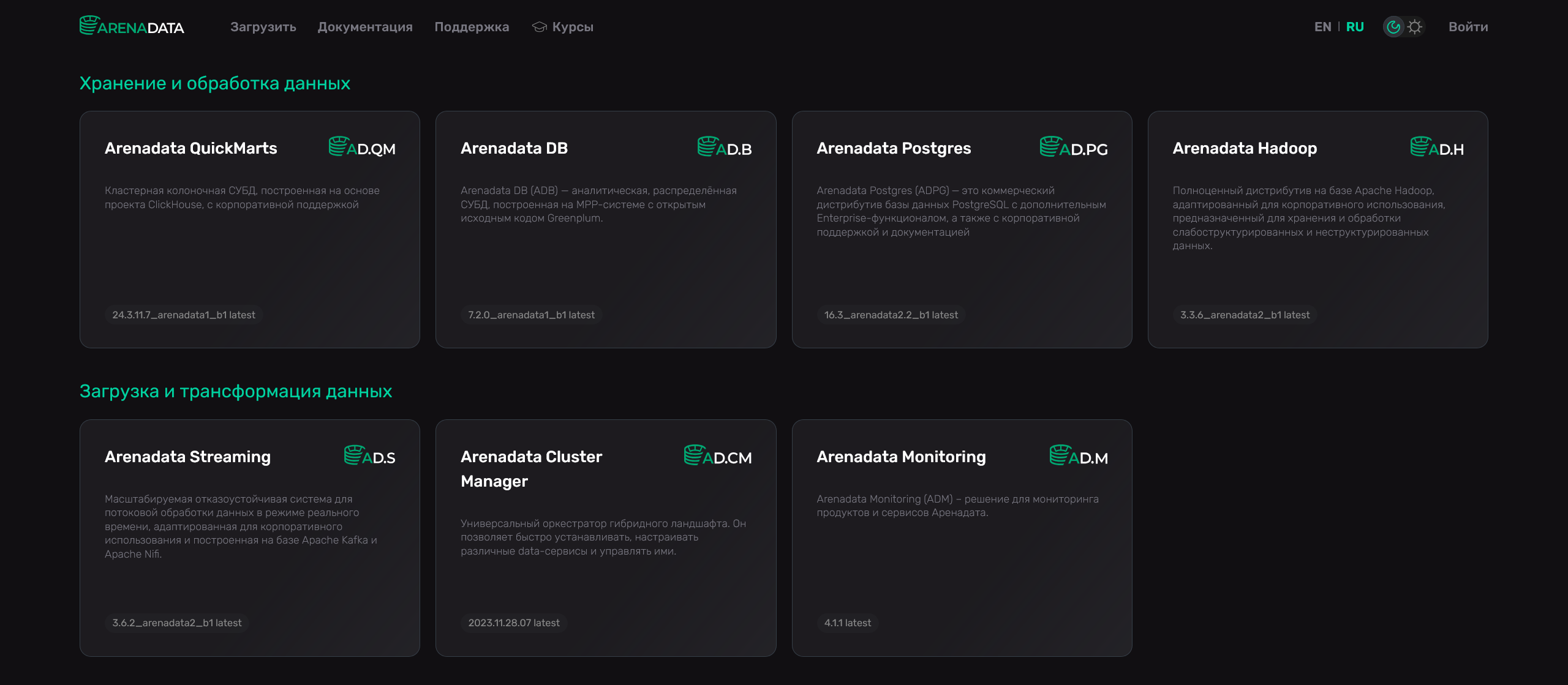Click the AD.QM product logo
The width and height of the screenshot is (1568, 685).
(x=362, y=147)
